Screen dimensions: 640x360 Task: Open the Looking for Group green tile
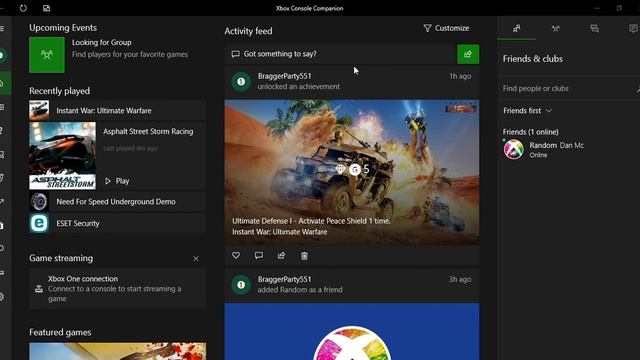(x=47, y=55)
